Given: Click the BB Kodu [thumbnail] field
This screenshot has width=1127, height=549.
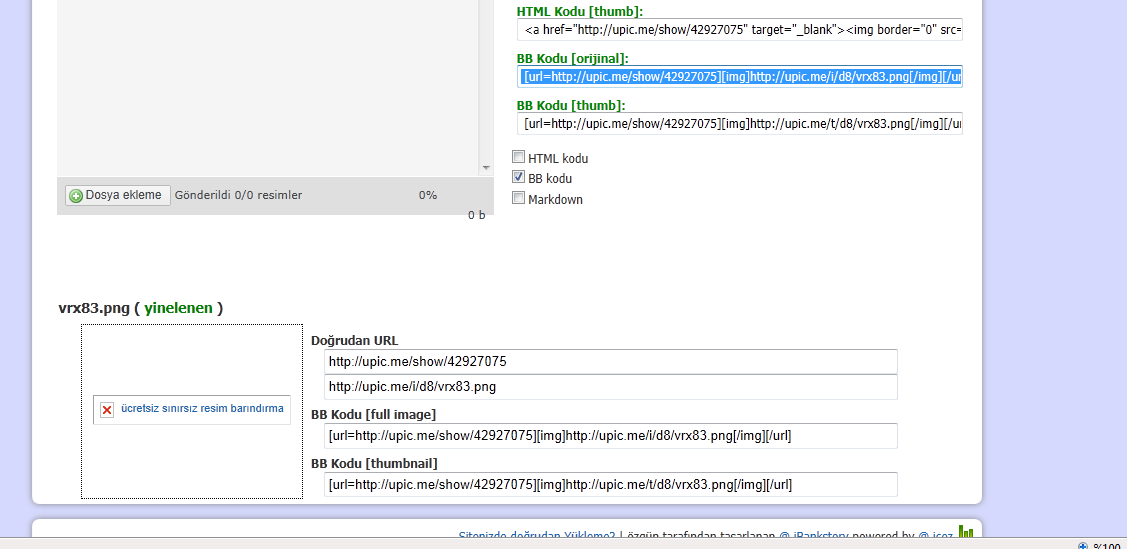Looking at the screenshot, I should [x=610, y=485].
